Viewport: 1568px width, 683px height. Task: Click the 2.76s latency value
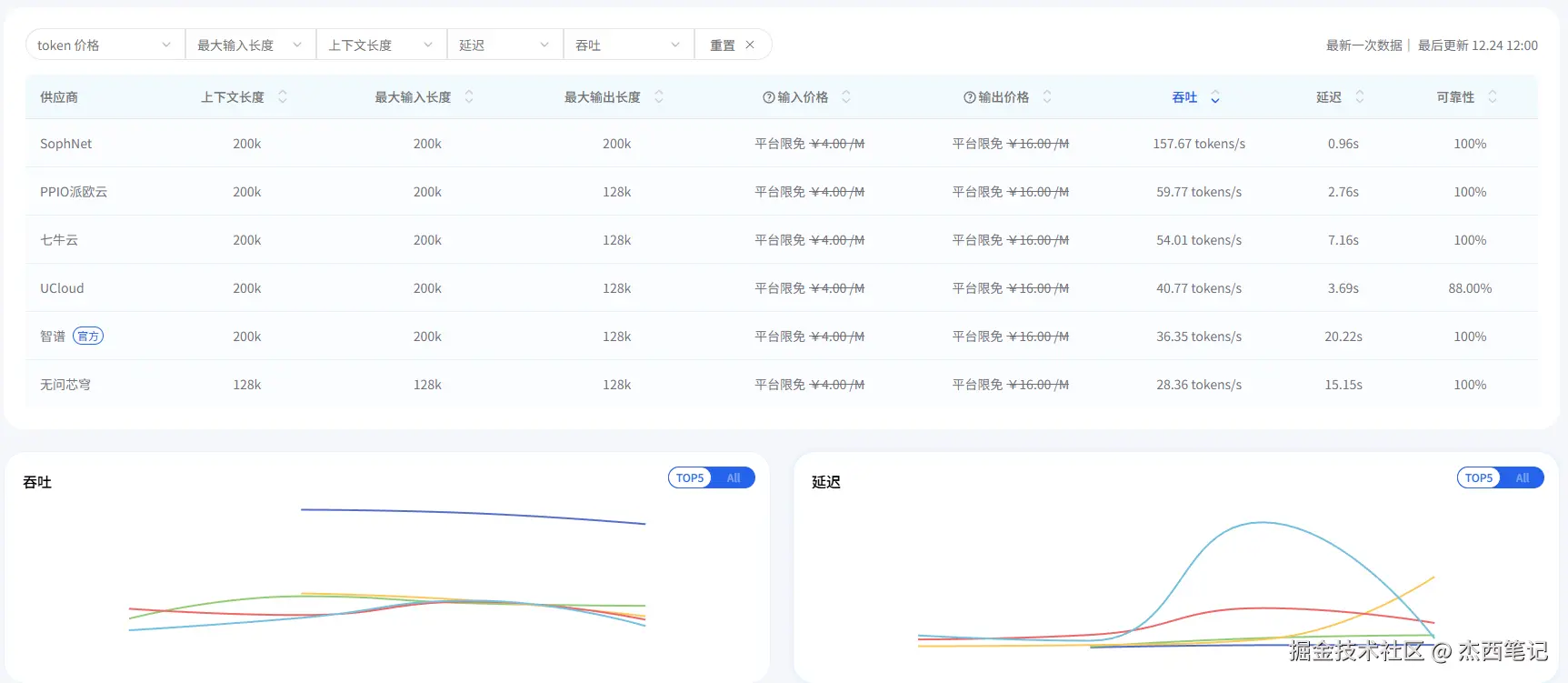tap(1343, 192)
